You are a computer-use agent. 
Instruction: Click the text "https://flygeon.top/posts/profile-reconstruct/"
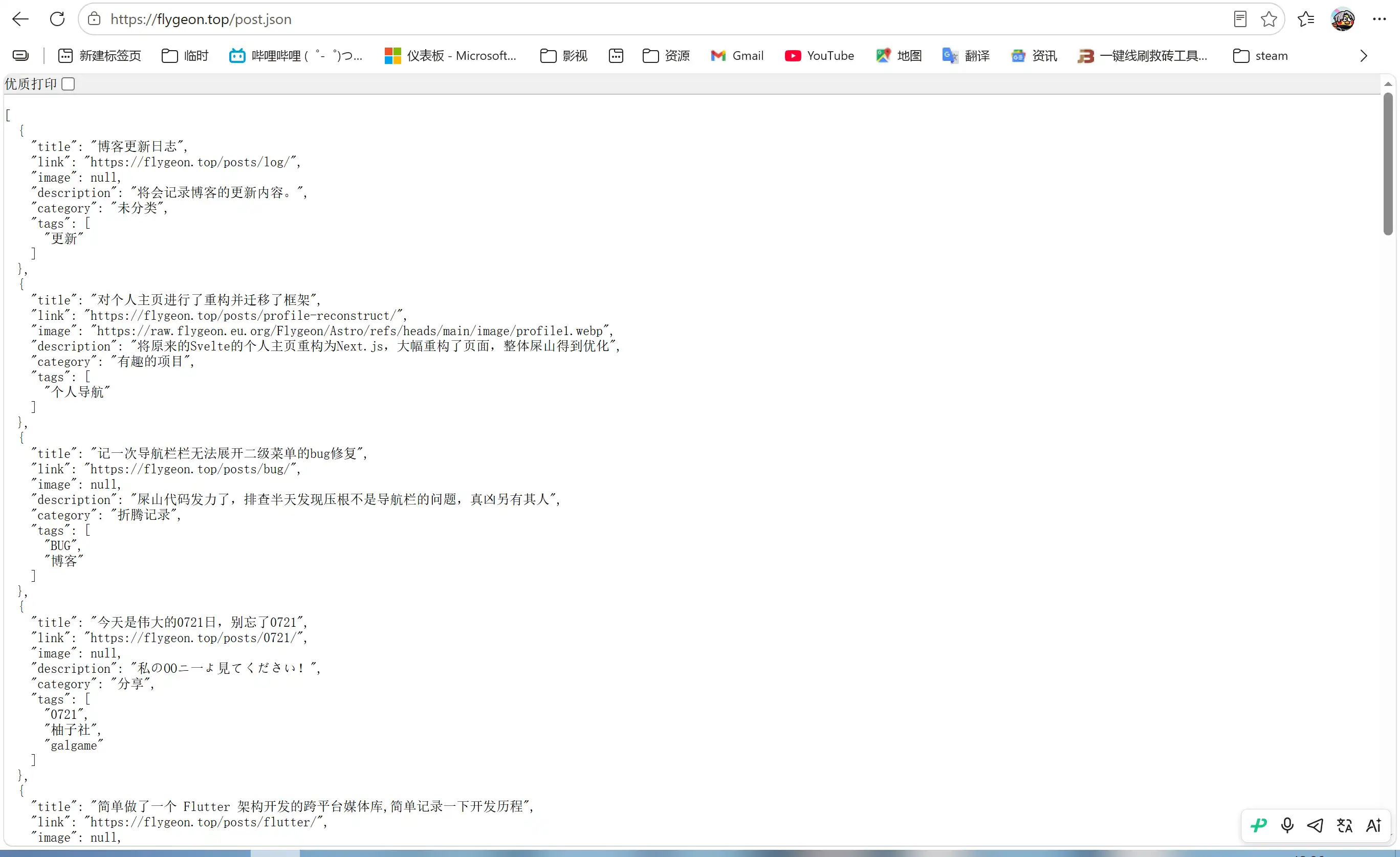click(244, 315)
